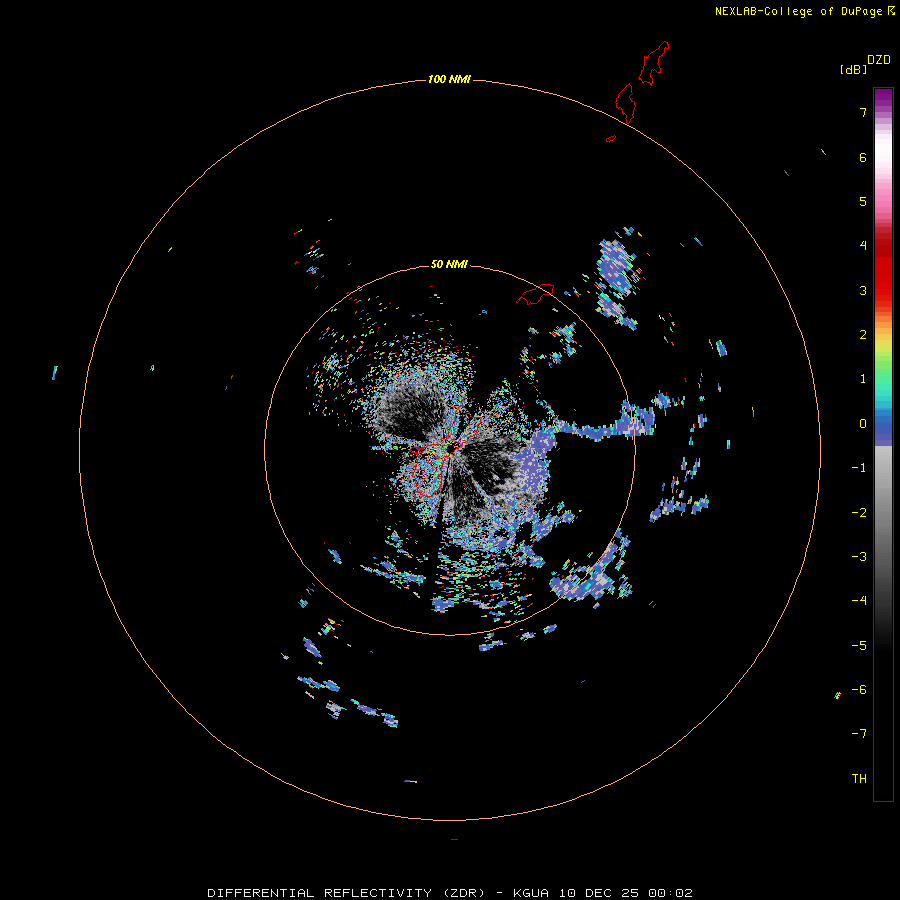Viewport: 900px width, 900px height.
Task: Click the 6 value on the dB scale
Action: point(863,157)
